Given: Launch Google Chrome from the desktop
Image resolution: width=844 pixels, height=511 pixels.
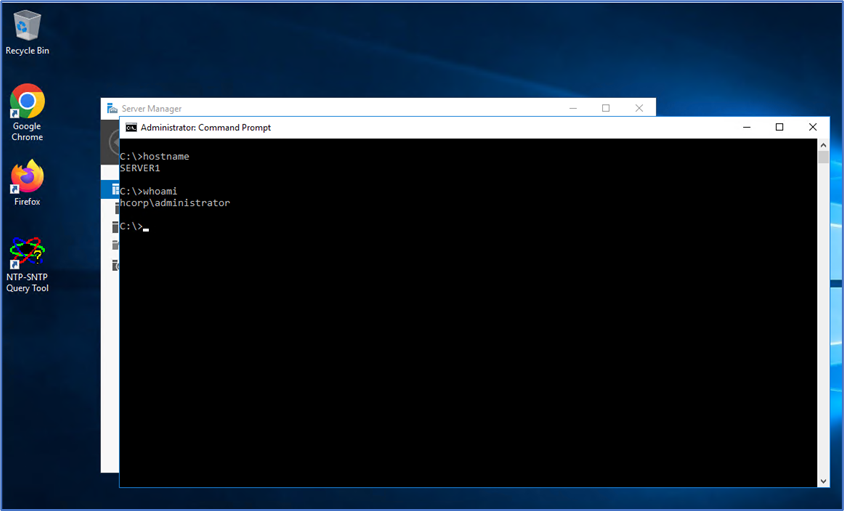Looking at the screenshot, I should [x=27, y=108].
